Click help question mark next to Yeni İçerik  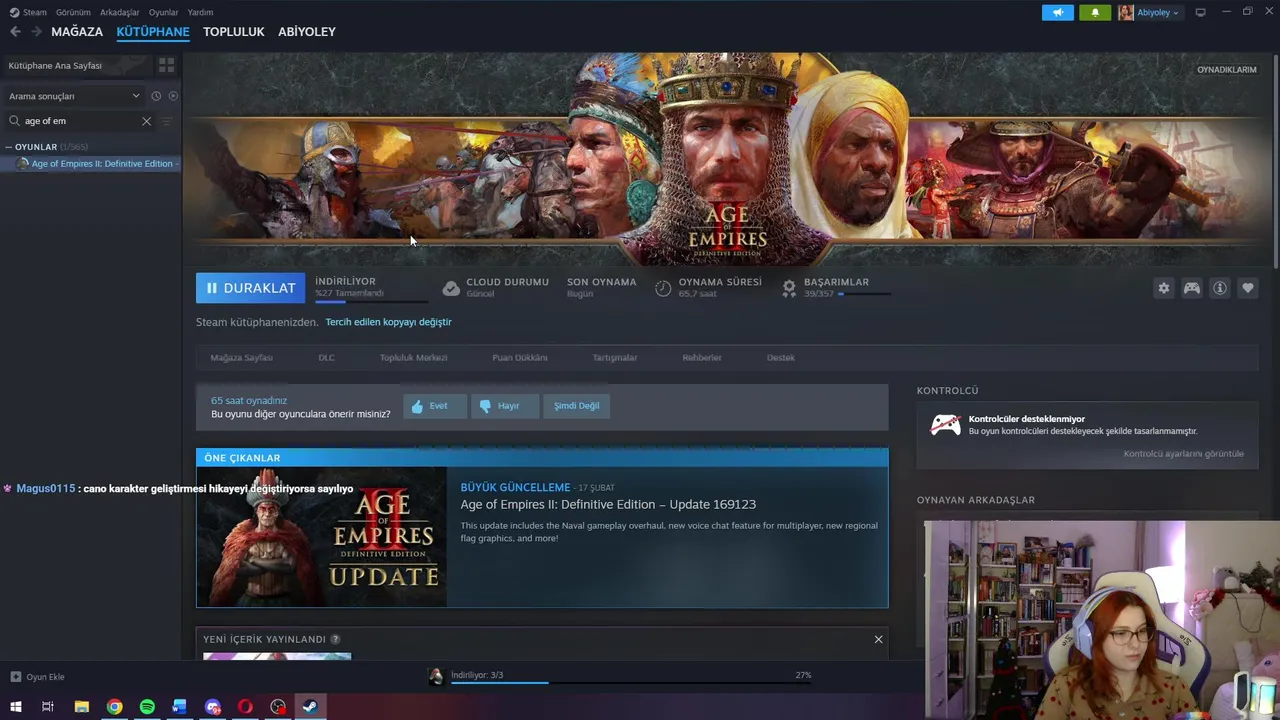coord(335,639)
